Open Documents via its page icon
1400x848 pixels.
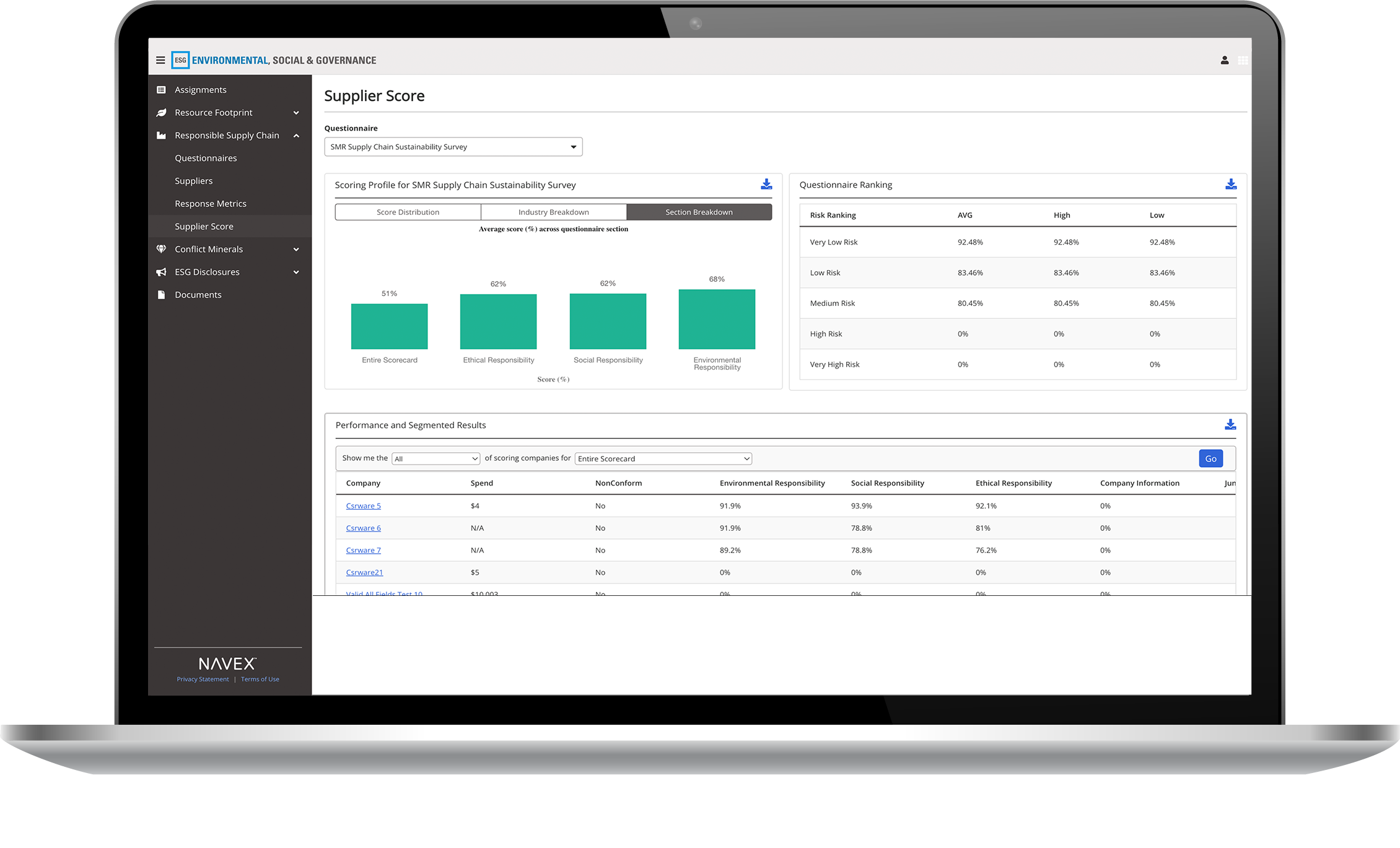(160, 294)
